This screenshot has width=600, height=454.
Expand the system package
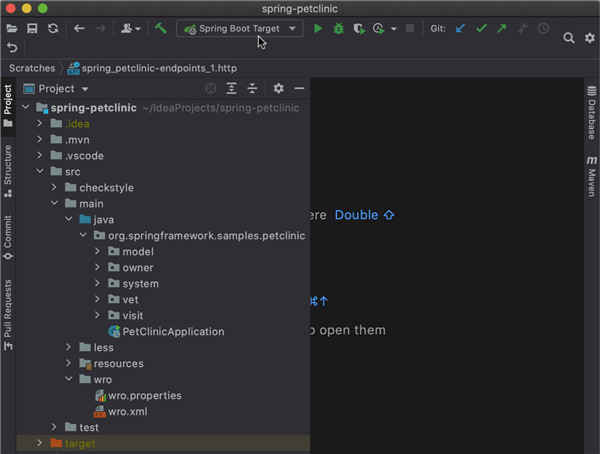(97, 283)
